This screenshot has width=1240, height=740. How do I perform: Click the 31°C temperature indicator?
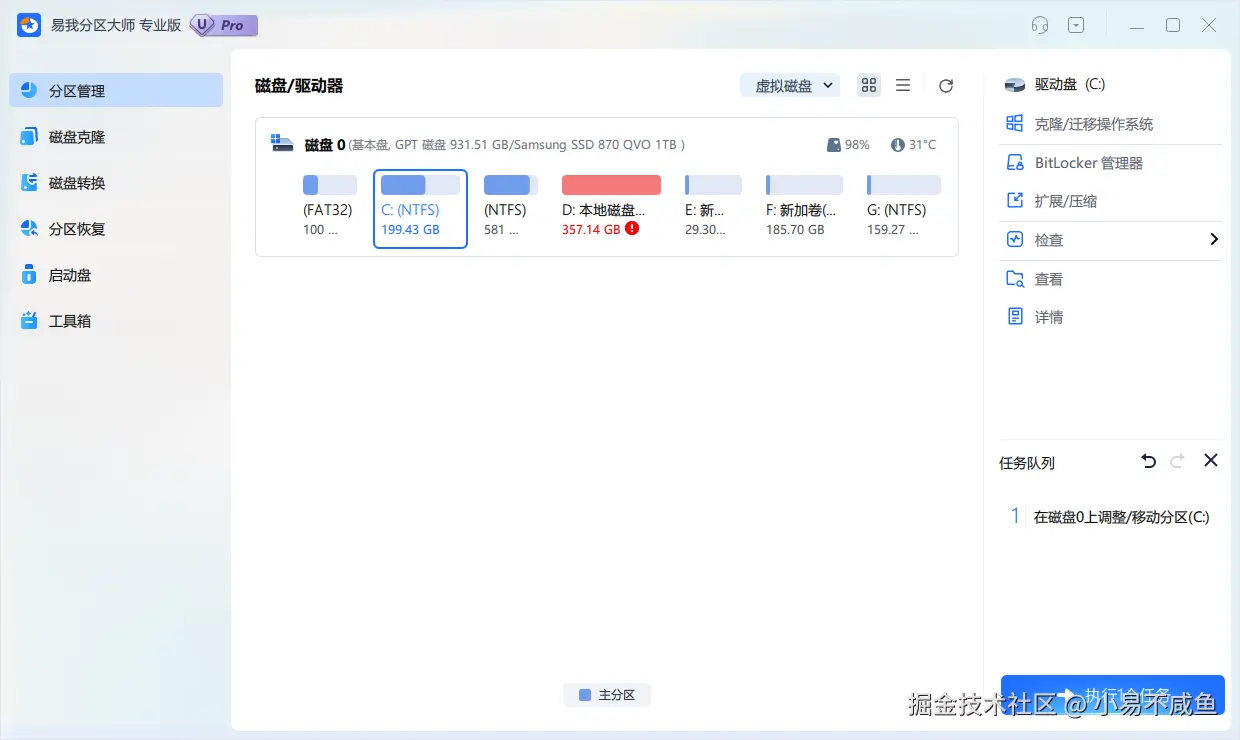tap(913, 145)
